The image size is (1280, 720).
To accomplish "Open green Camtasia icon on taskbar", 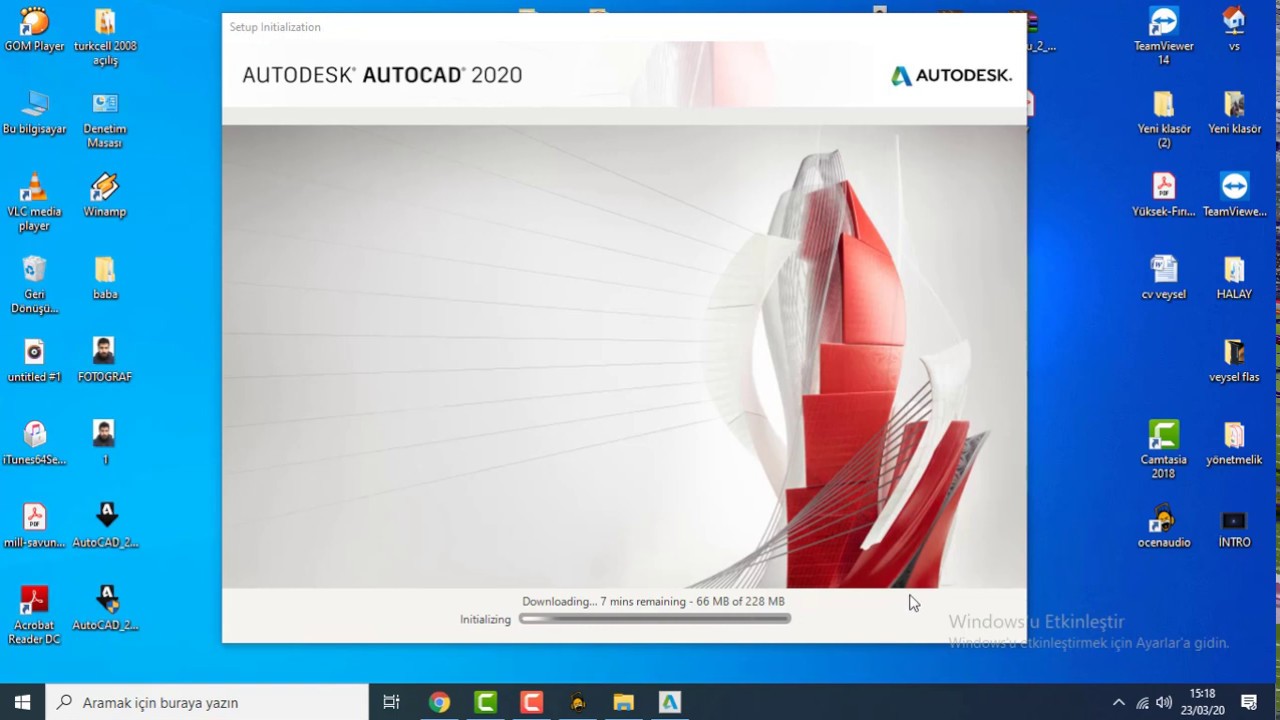I will (485, 702).
